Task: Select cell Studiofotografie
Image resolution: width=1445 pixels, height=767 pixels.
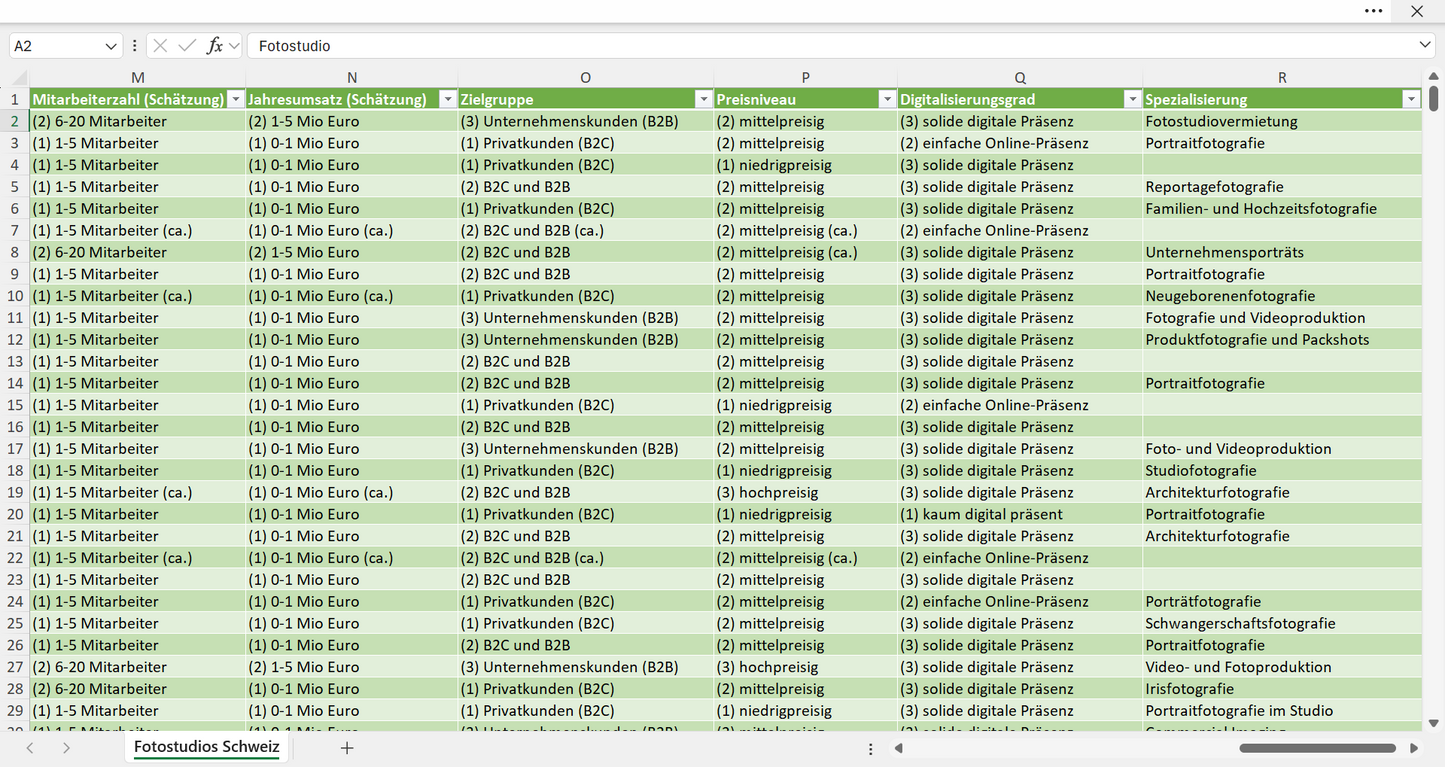Action: click(x=1282, y=471)
